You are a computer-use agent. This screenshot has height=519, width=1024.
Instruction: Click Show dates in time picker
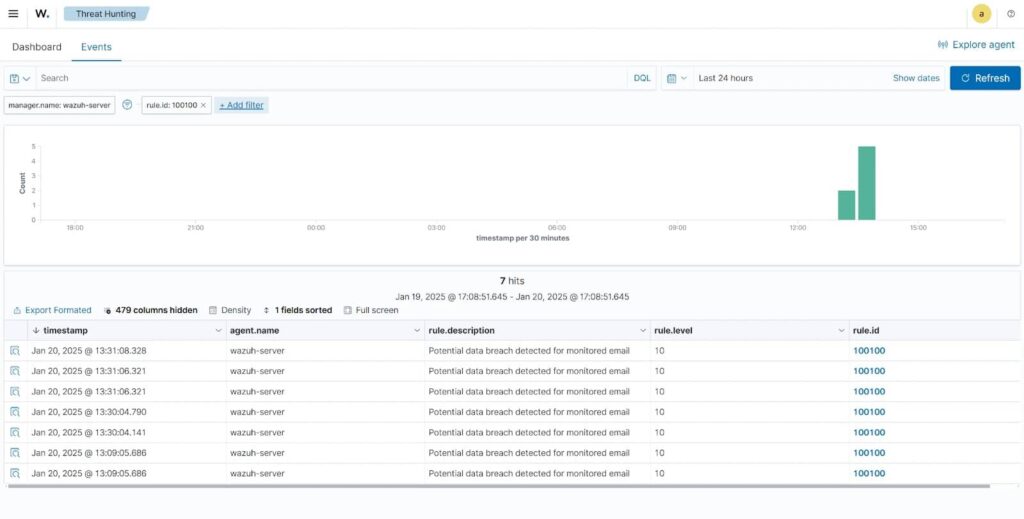pos(915,78)
